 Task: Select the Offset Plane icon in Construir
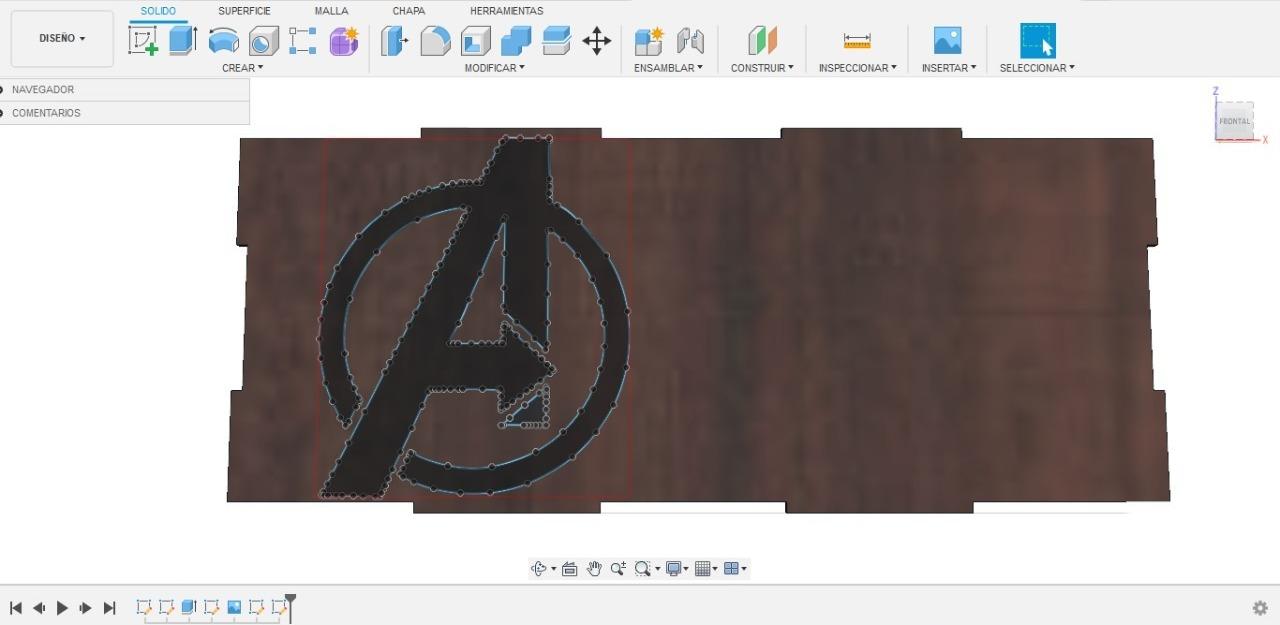coord(762,41)
